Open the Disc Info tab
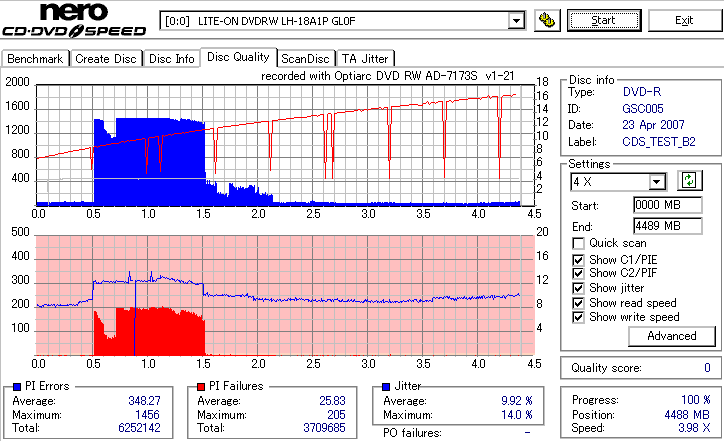The image size is (724, 441). [171, 59]
